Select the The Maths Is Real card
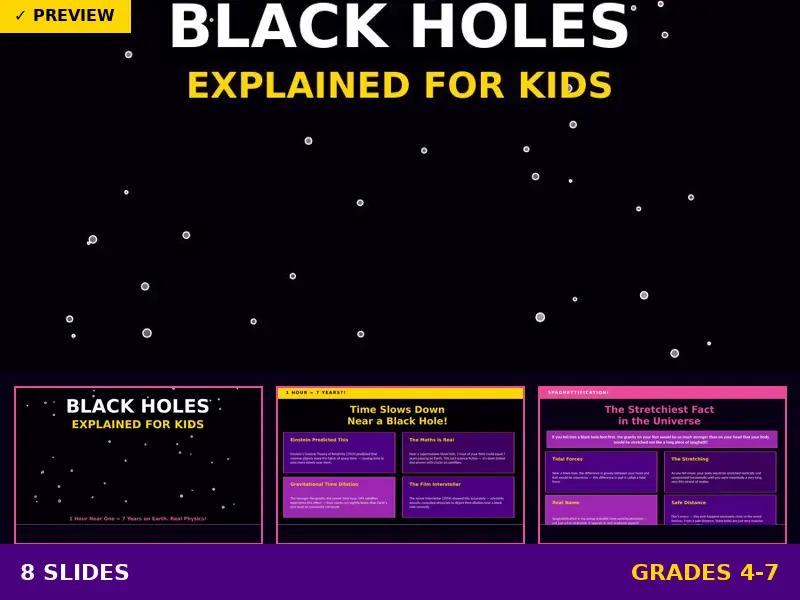800x600 pixels. click(x=458, y=453)
